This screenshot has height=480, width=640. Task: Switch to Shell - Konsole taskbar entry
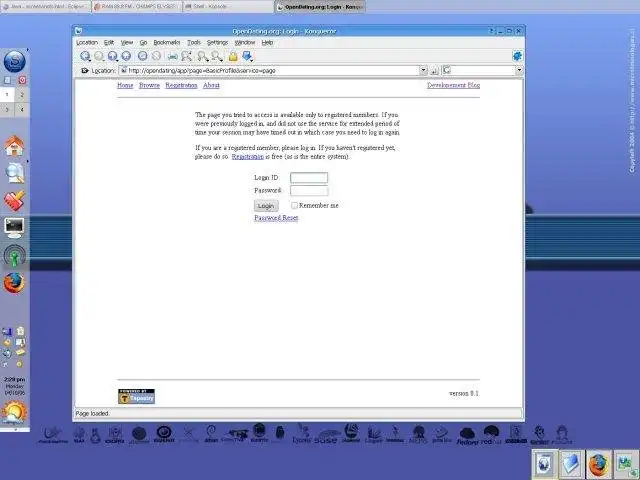[228, 7]
